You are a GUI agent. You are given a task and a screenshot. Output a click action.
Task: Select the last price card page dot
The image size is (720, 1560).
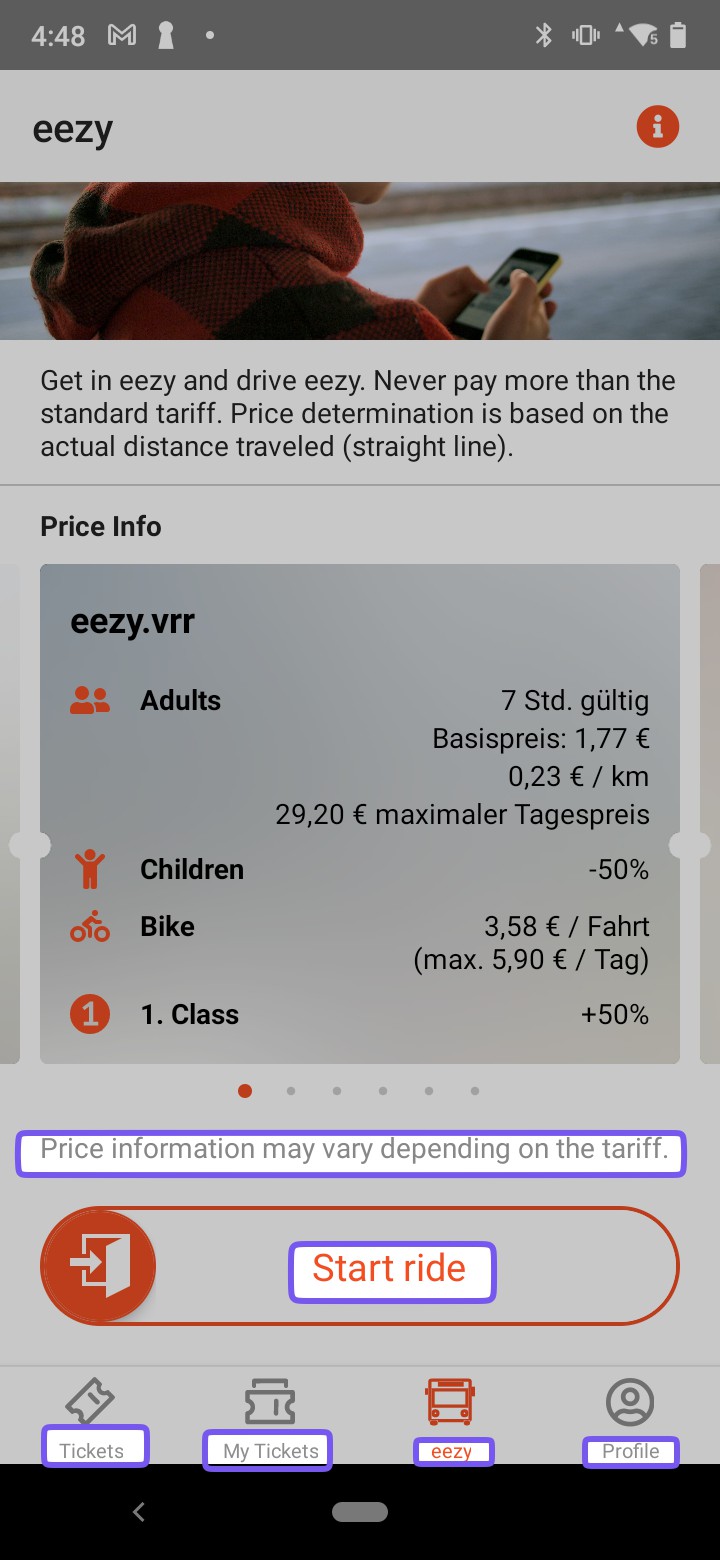pos(475,1091)
